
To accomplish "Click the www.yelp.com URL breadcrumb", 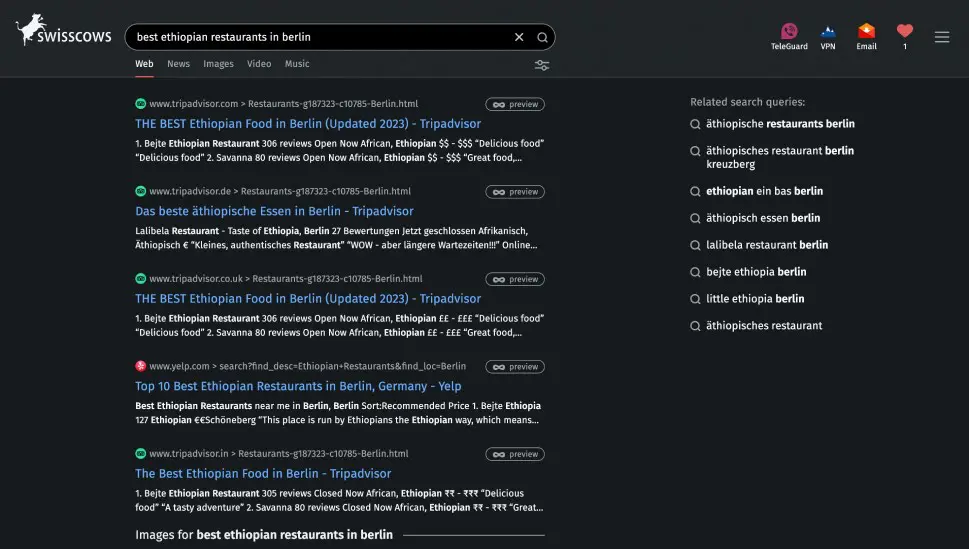I will pyautogui.click(x=307, y=366).
